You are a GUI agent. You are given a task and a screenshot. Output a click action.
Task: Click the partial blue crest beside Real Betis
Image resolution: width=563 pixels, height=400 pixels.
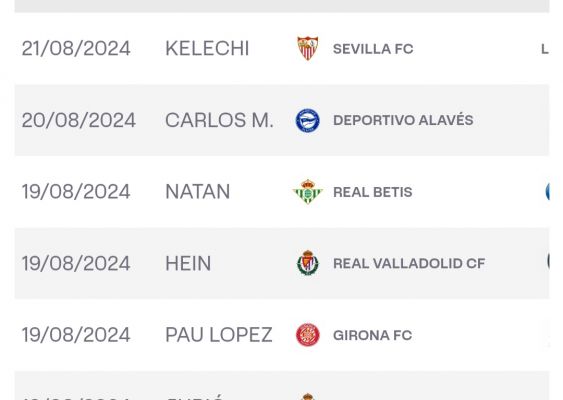548,191
